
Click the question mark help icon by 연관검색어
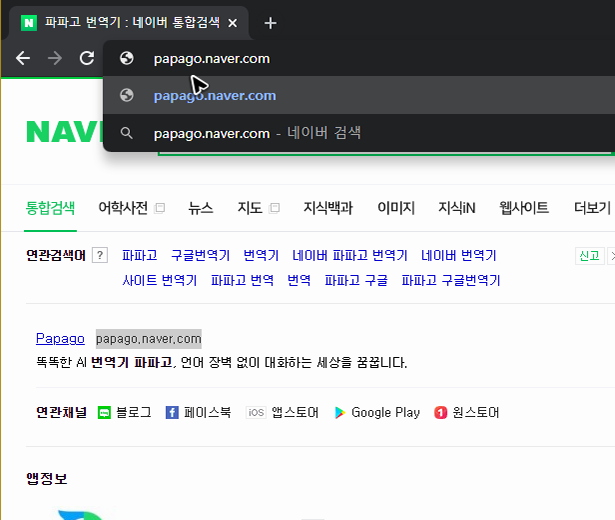[x=100, y=255]
